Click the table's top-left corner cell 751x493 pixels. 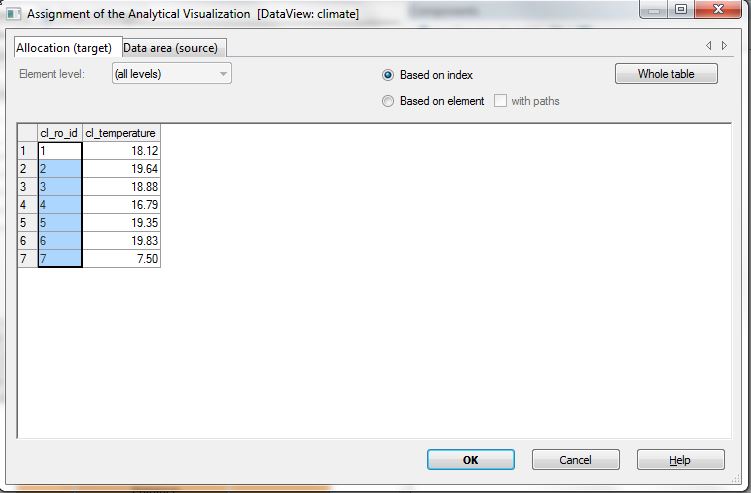[28, 133]
